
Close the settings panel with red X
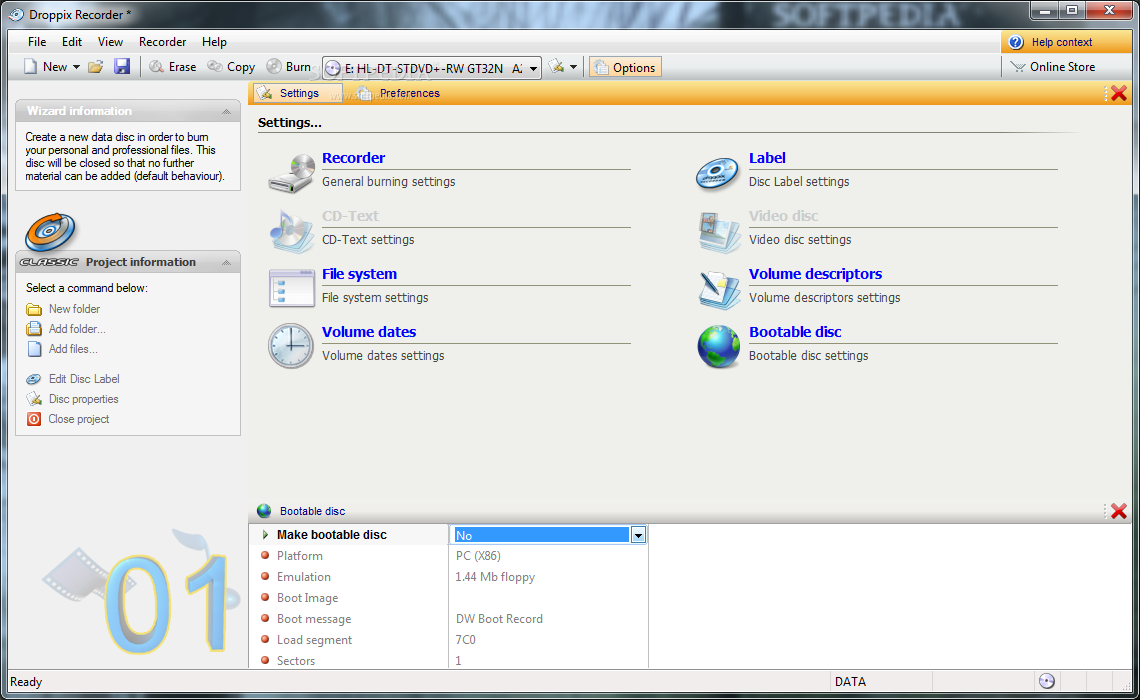tap(1119, 93)
